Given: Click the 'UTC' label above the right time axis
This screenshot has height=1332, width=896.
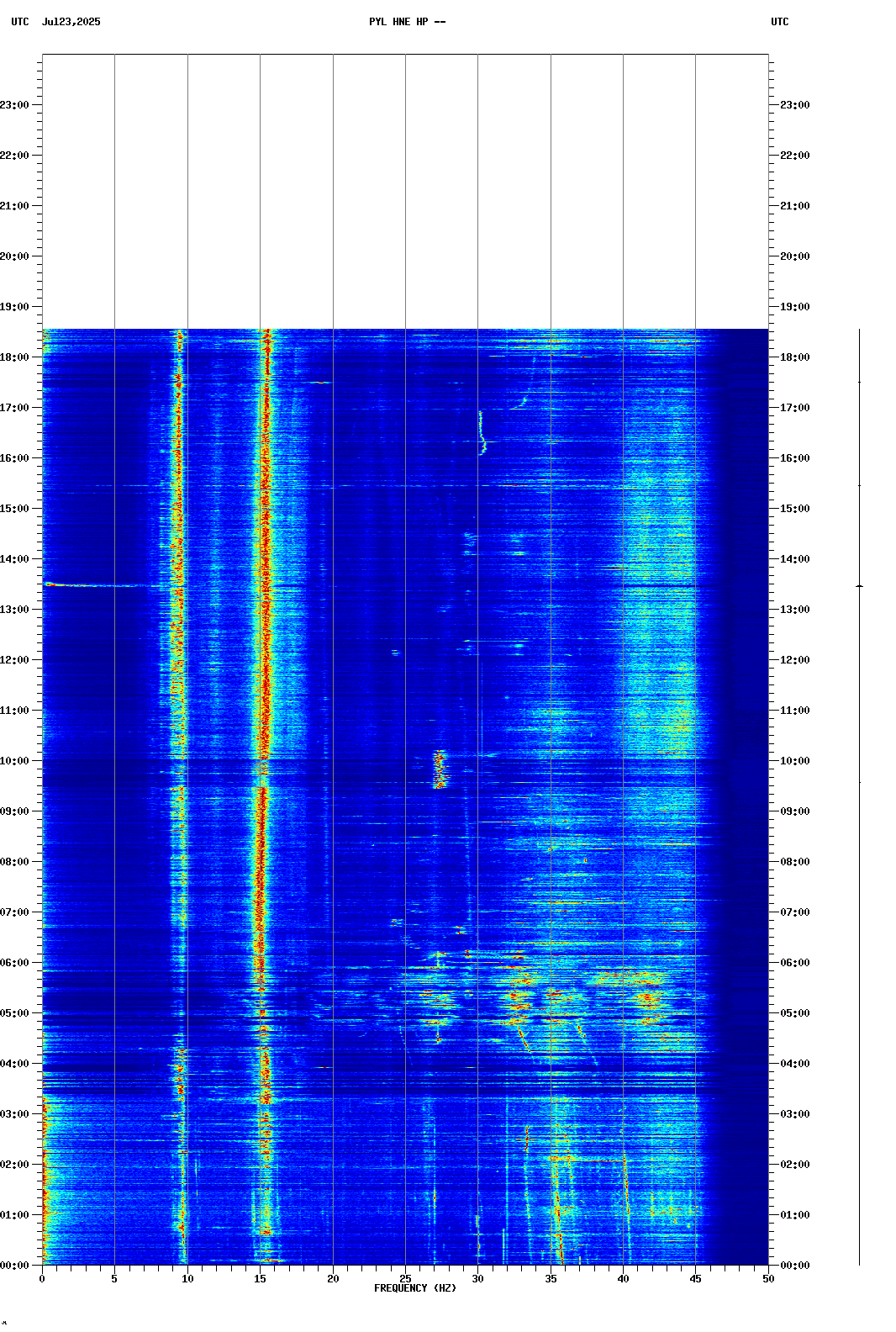Looking at the screenshot, I should [x=780, y=22].
